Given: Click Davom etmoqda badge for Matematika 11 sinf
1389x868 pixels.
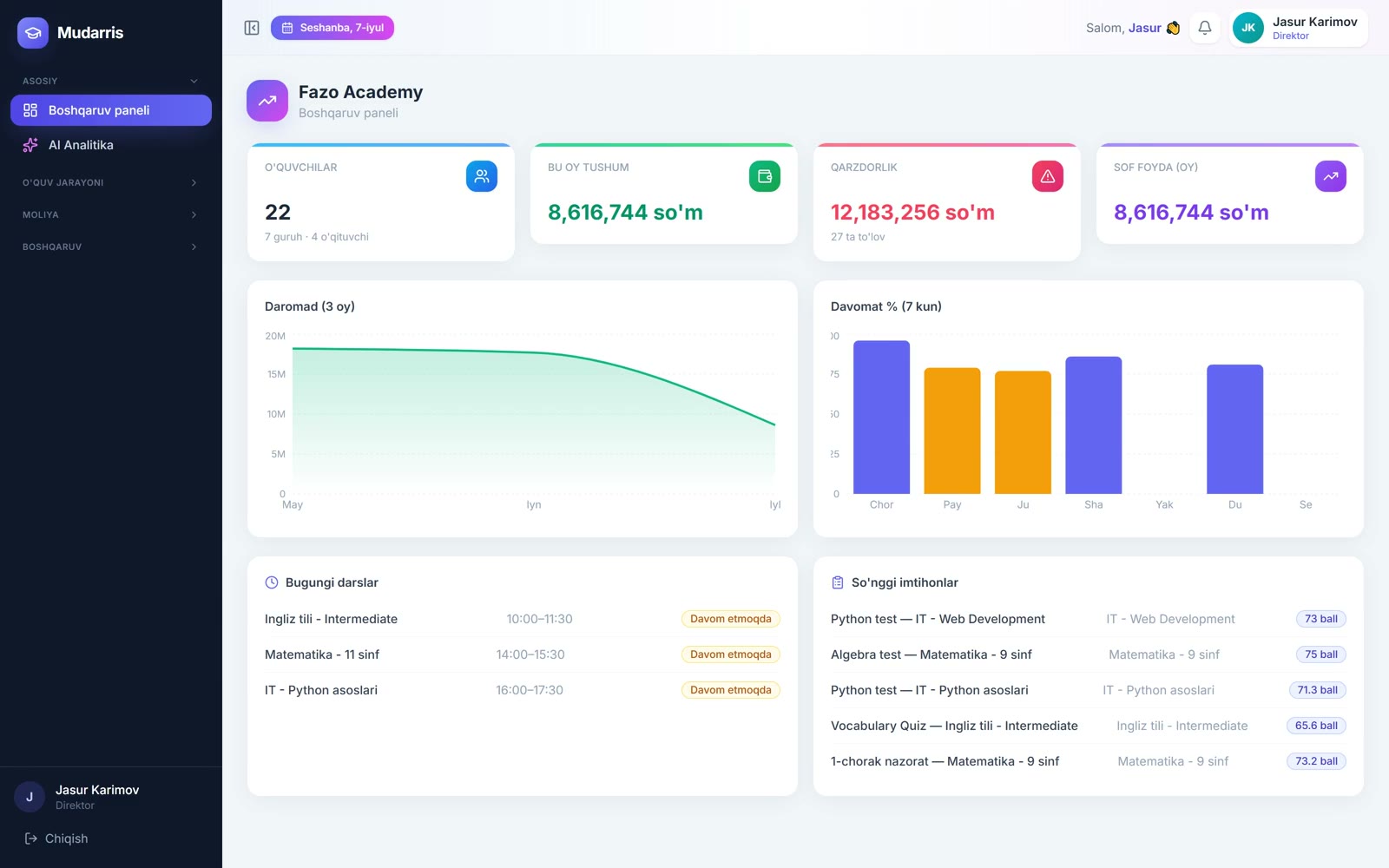Looking at the screenshot, I should 731,654.
